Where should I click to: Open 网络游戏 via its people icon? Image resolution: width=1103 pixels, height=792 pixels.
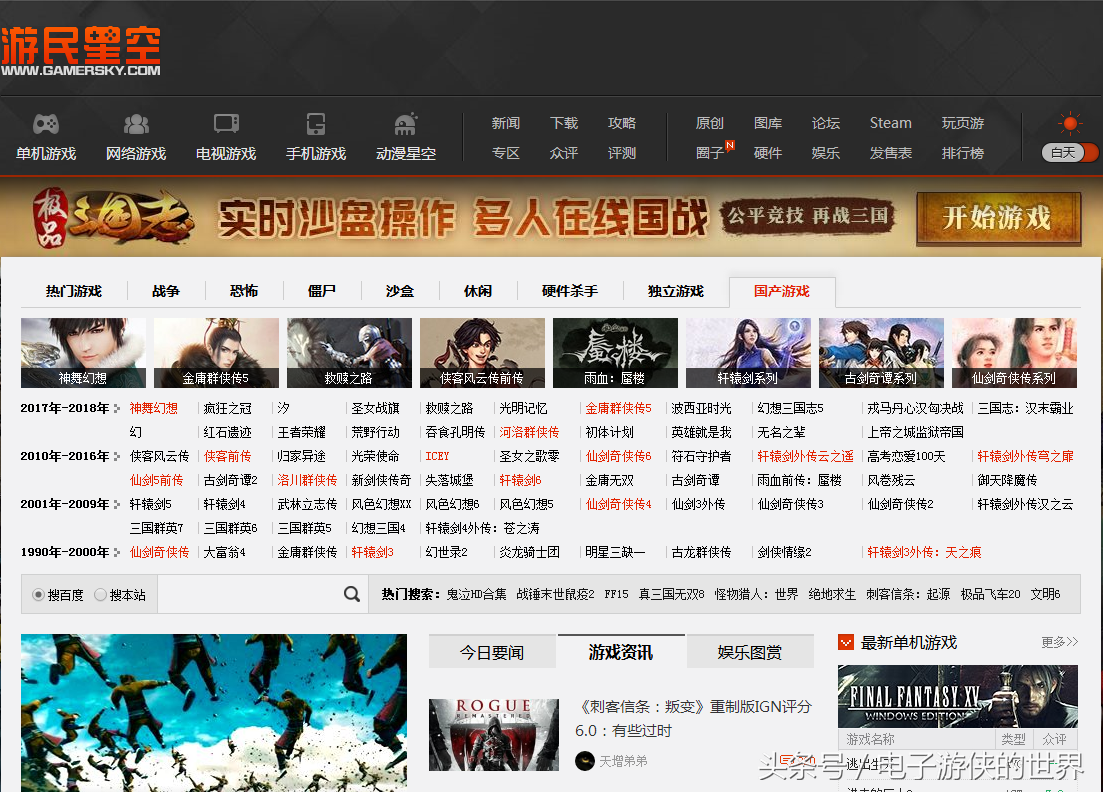pos(136,124)
